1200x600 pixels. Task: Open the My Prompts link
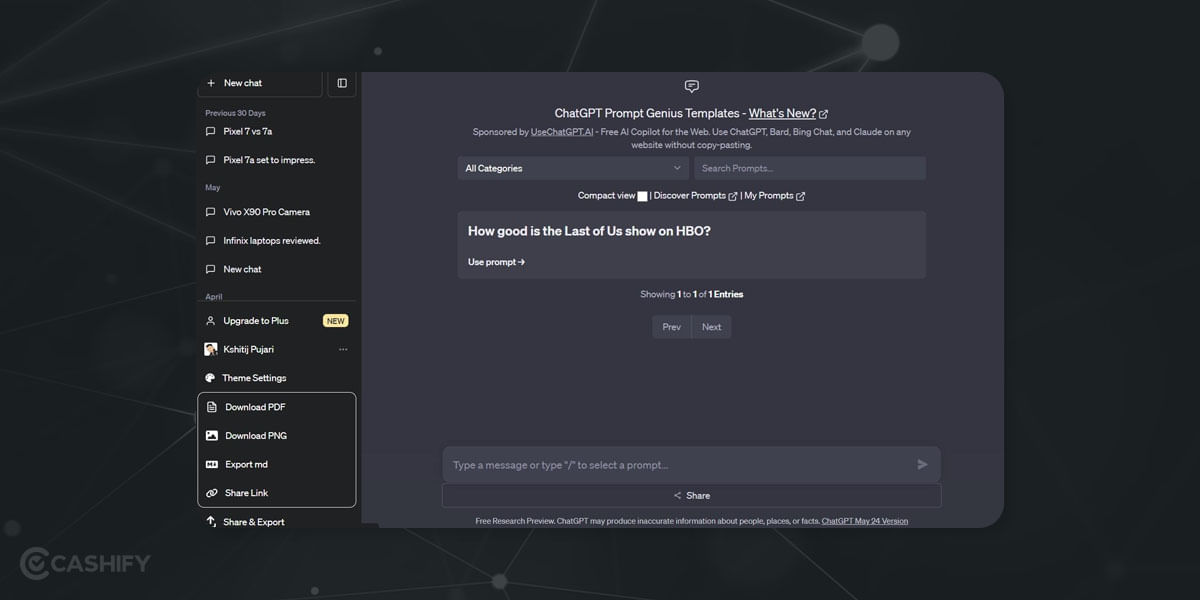pos(769,196)
